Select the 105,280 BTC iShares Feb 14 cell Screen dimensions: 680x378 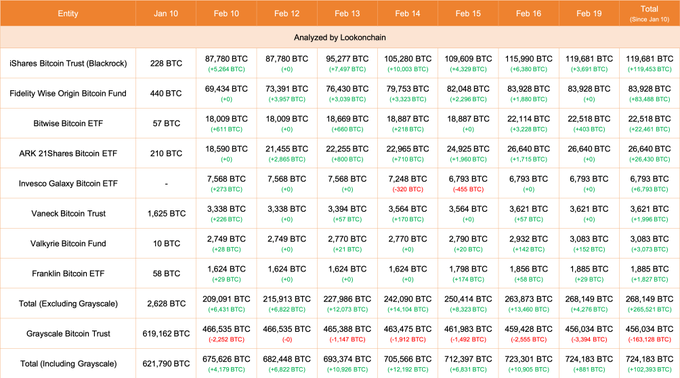coord(408,63)
